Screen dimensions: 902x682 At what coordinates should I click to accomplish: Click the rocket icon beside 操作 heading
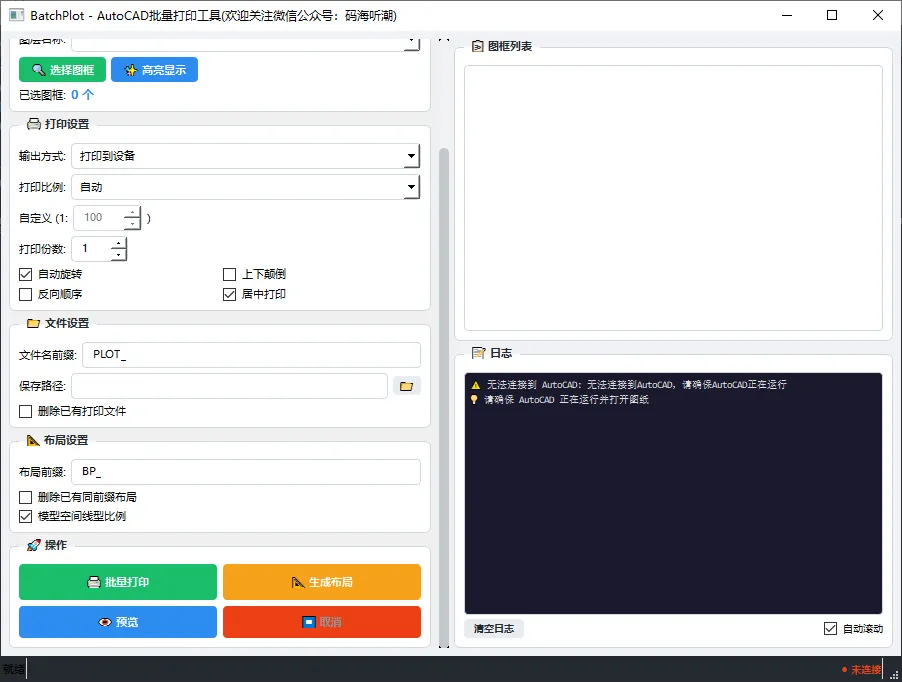pyautogui.click(x=33, y=545)
